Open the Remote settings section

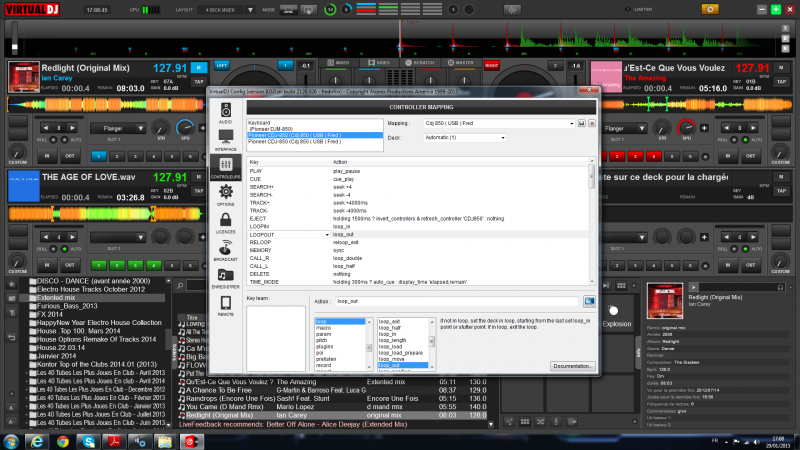(x=225, y=305)
